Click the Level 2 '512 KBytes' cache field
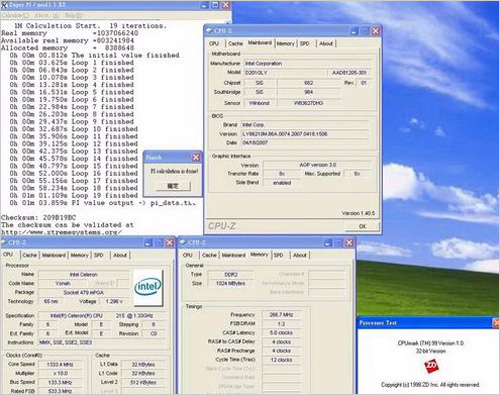 (x=143, y=382)
